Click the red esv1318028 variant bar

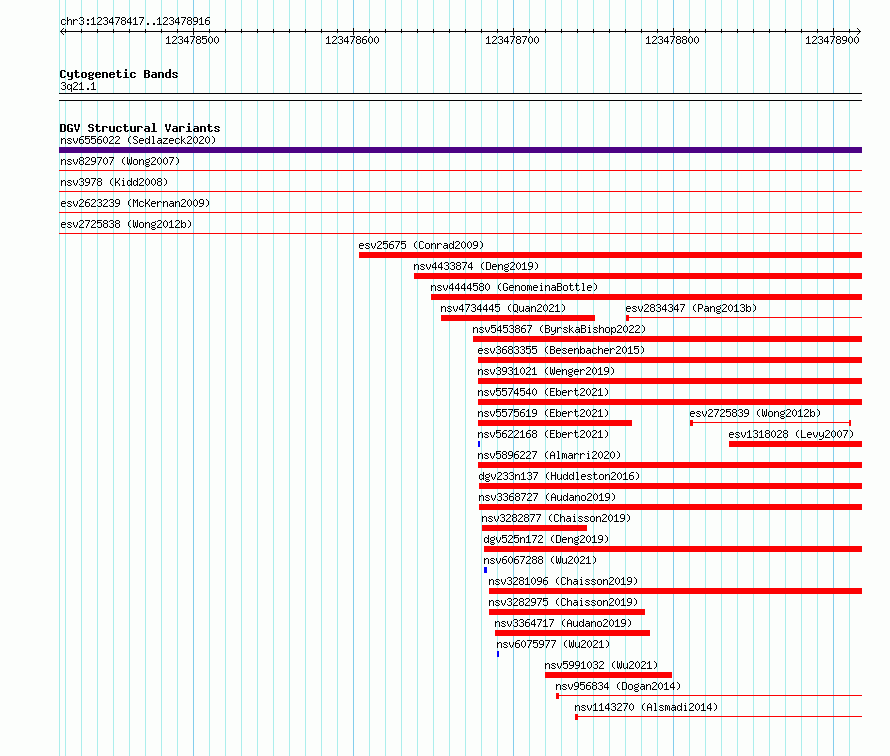pyautogui.click(x=795, y=444)
